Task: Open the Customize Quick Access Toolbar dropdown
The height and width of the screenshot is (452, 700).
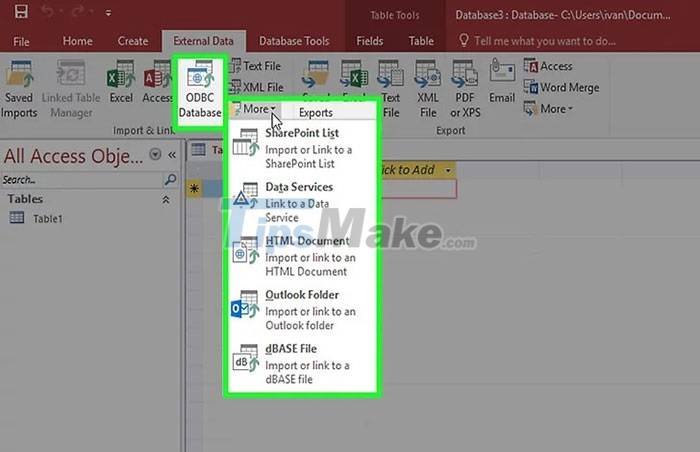Action: [x=108, y=13]
